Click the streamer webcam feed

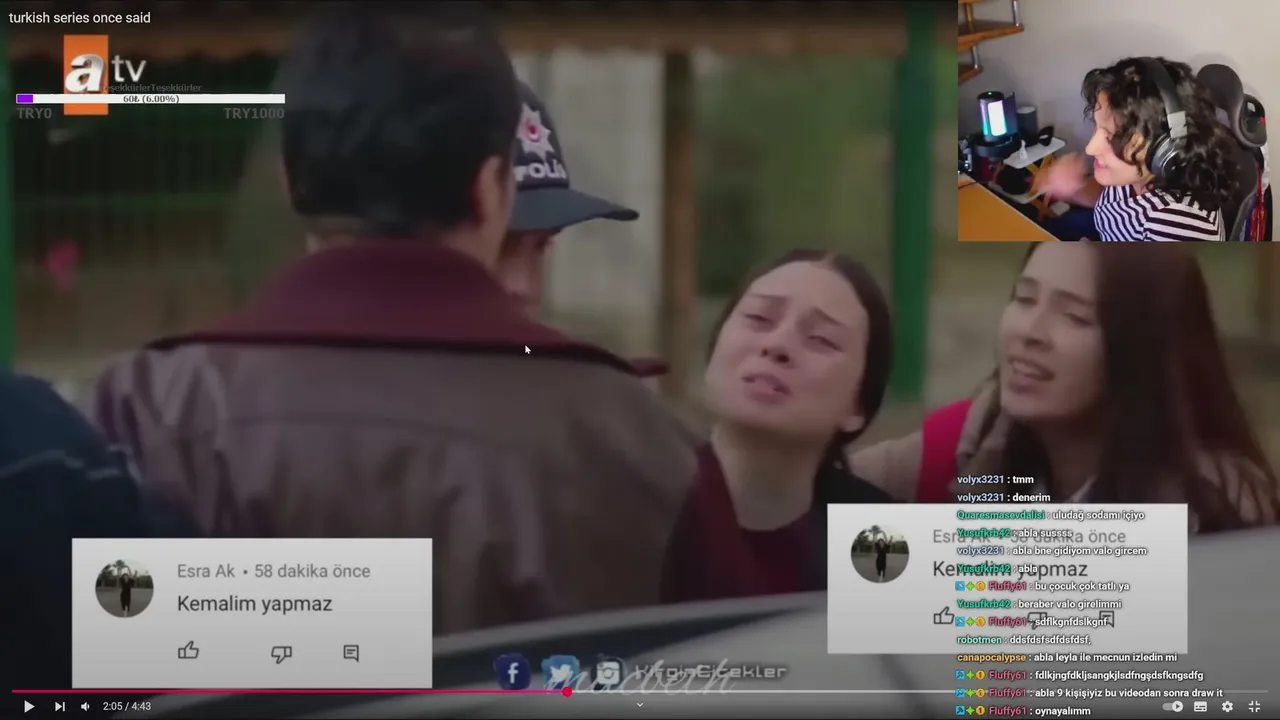point(1119,121)
